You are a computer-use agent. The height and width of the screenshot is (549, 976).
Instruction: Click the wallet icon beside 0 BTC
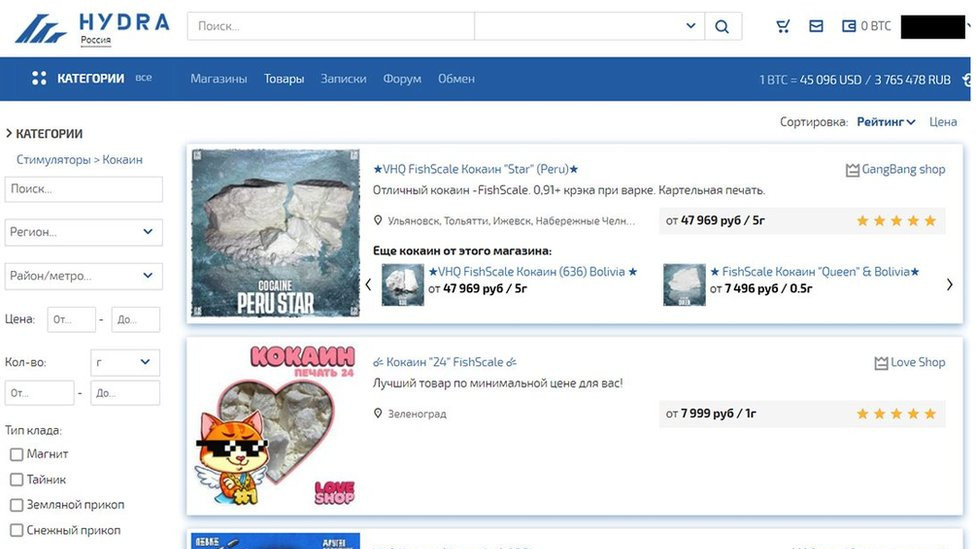(x=849, y=26)
